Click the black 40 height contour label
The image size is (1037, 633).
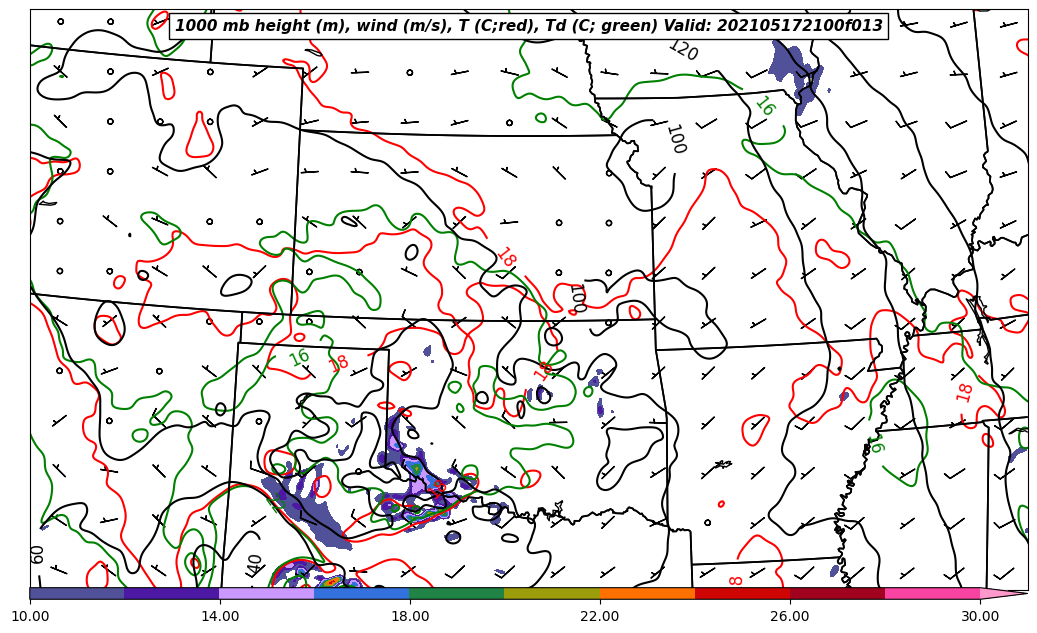(255, 564)
